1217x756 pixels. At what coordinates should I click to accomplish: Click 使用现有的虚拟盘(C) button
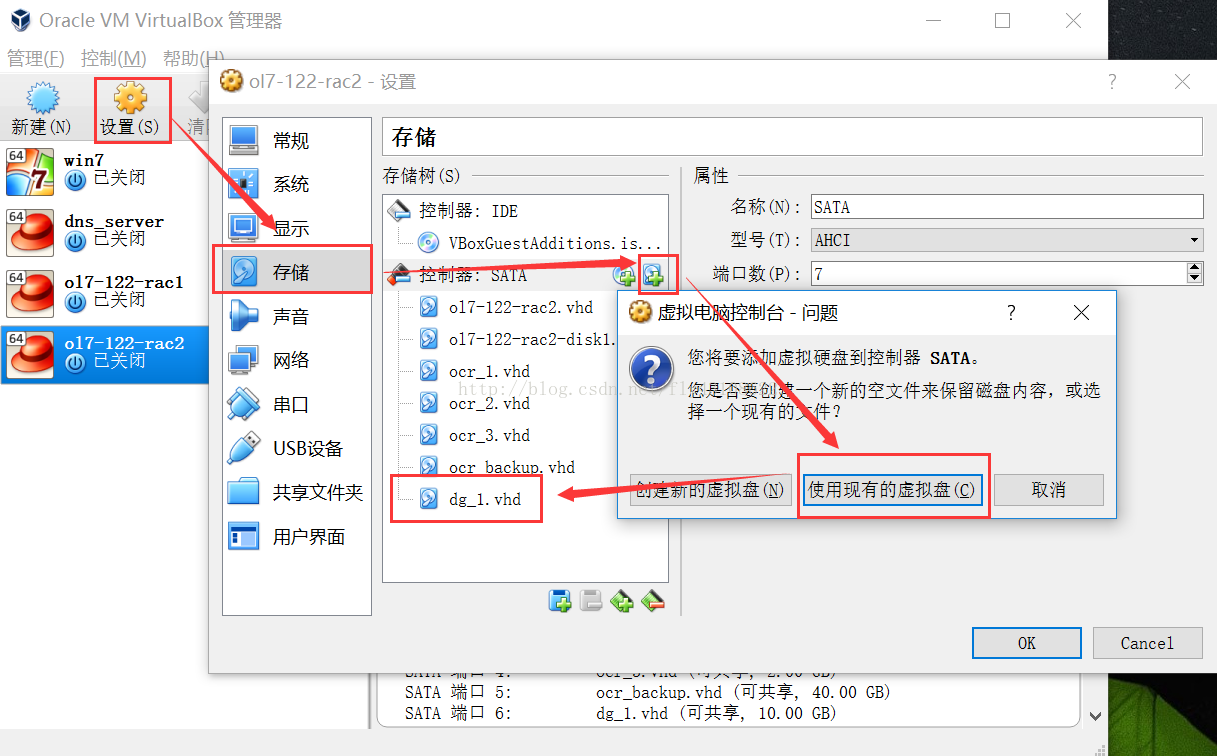tap(891, 490)
